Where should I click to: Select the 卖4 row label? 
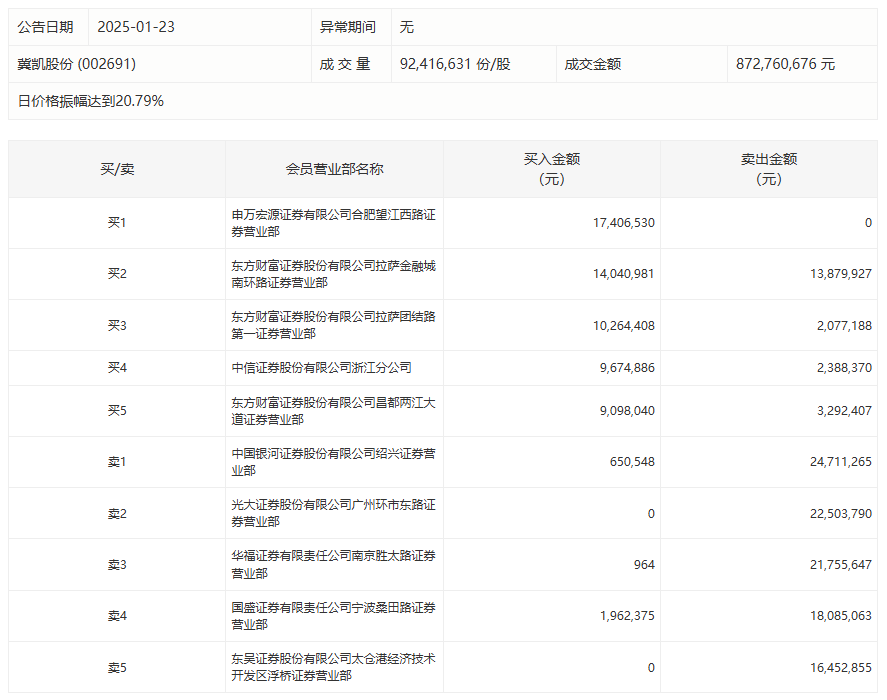coord(117,616)
